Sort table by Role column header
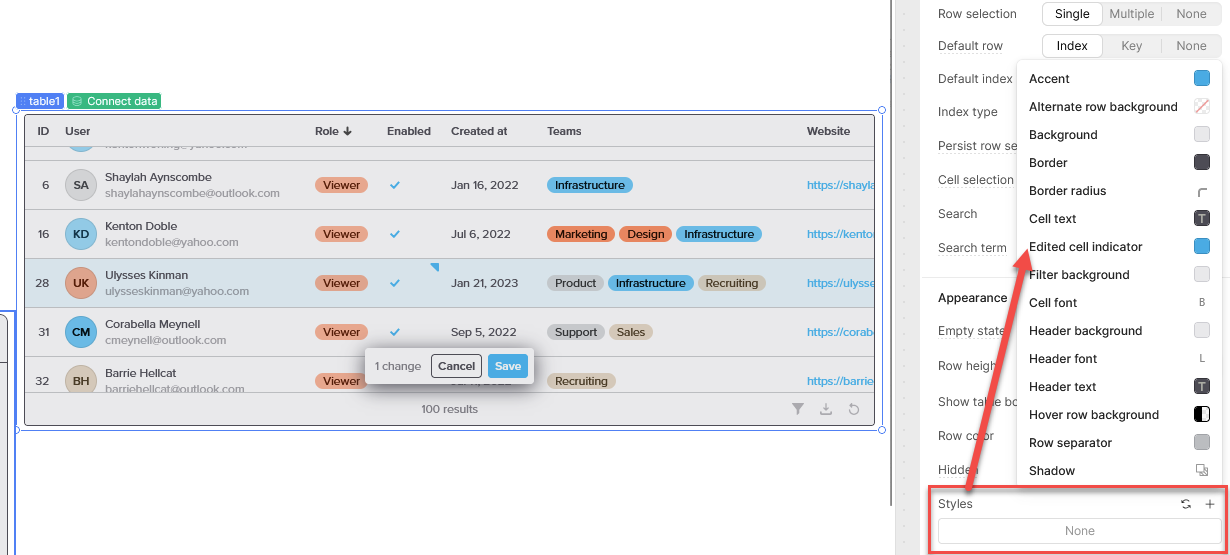This screenshot has height=555, width=1230. click(x=333, y=131)
